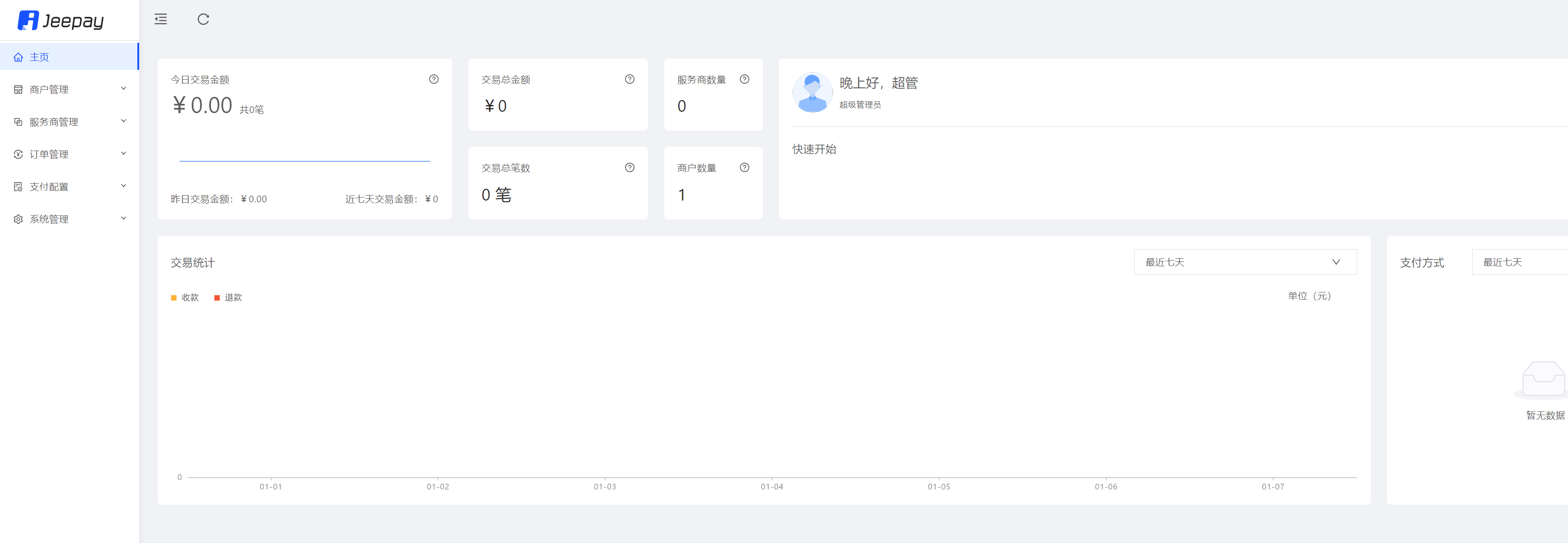The height and width of the screenshot is (543, 1568).
Task: Refresh the page using the reload icon
Action: click(203, 19)
